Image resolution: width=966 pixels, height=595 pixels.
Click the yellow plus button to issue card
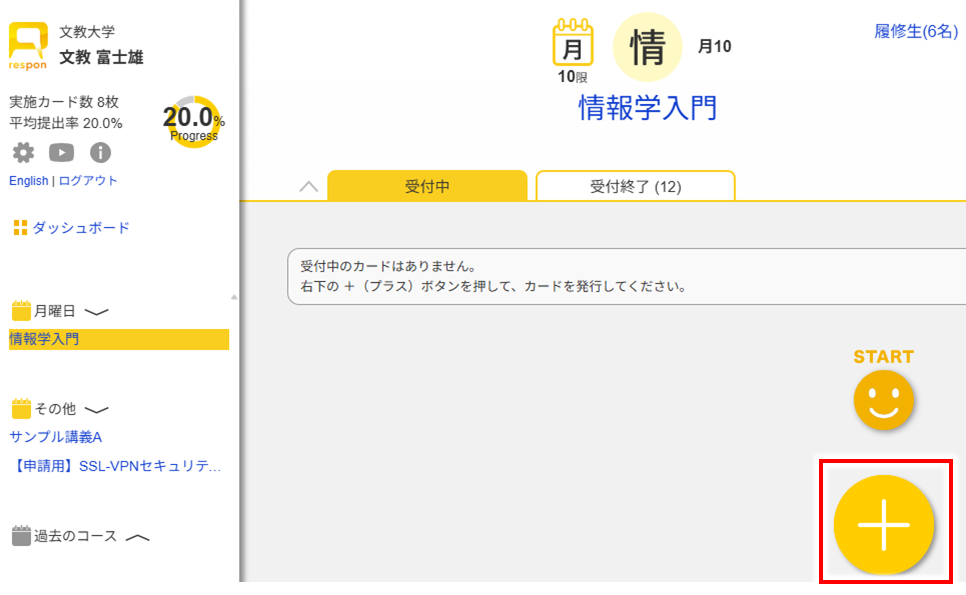click(x=883, y=524)
